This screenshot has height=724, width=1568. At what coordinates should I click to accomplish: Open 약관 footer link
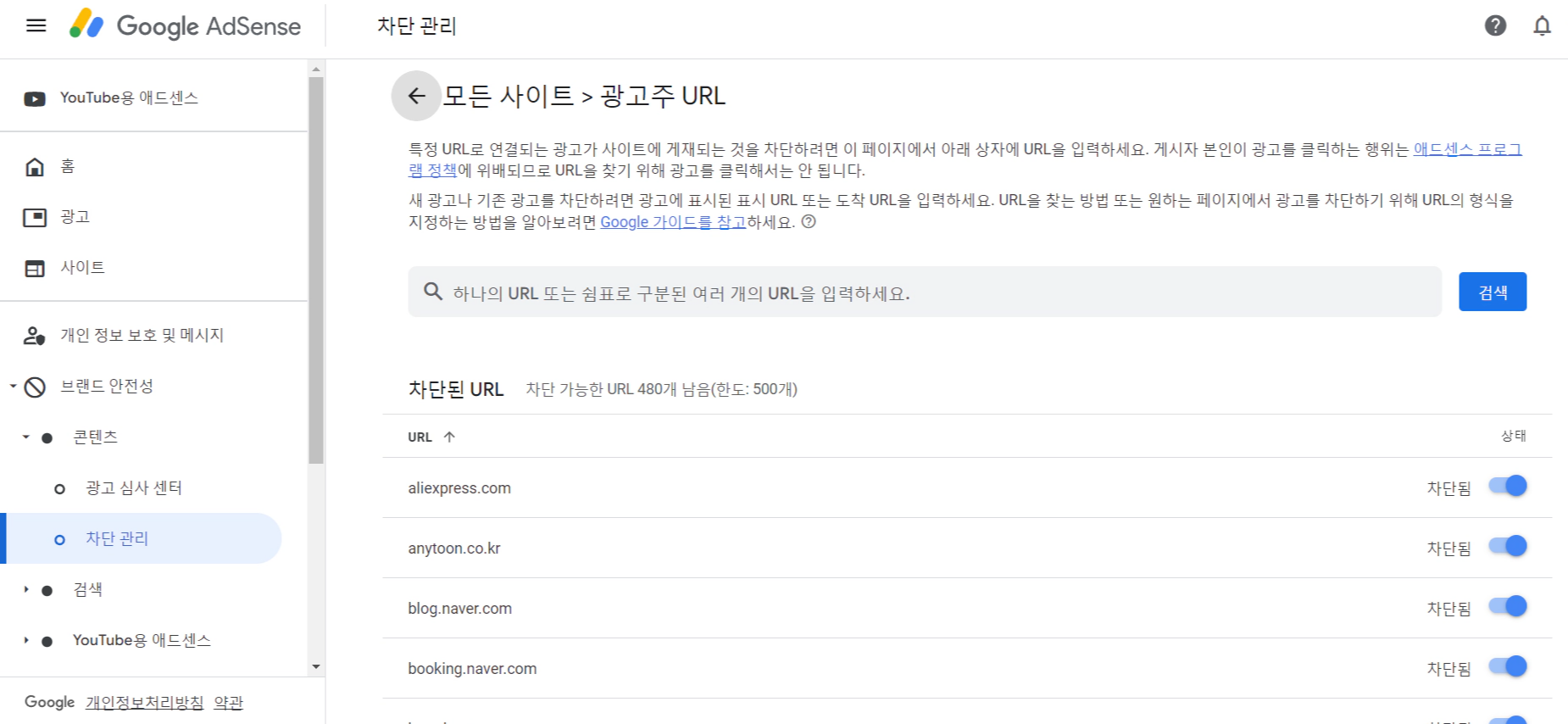tap(228, 702)
